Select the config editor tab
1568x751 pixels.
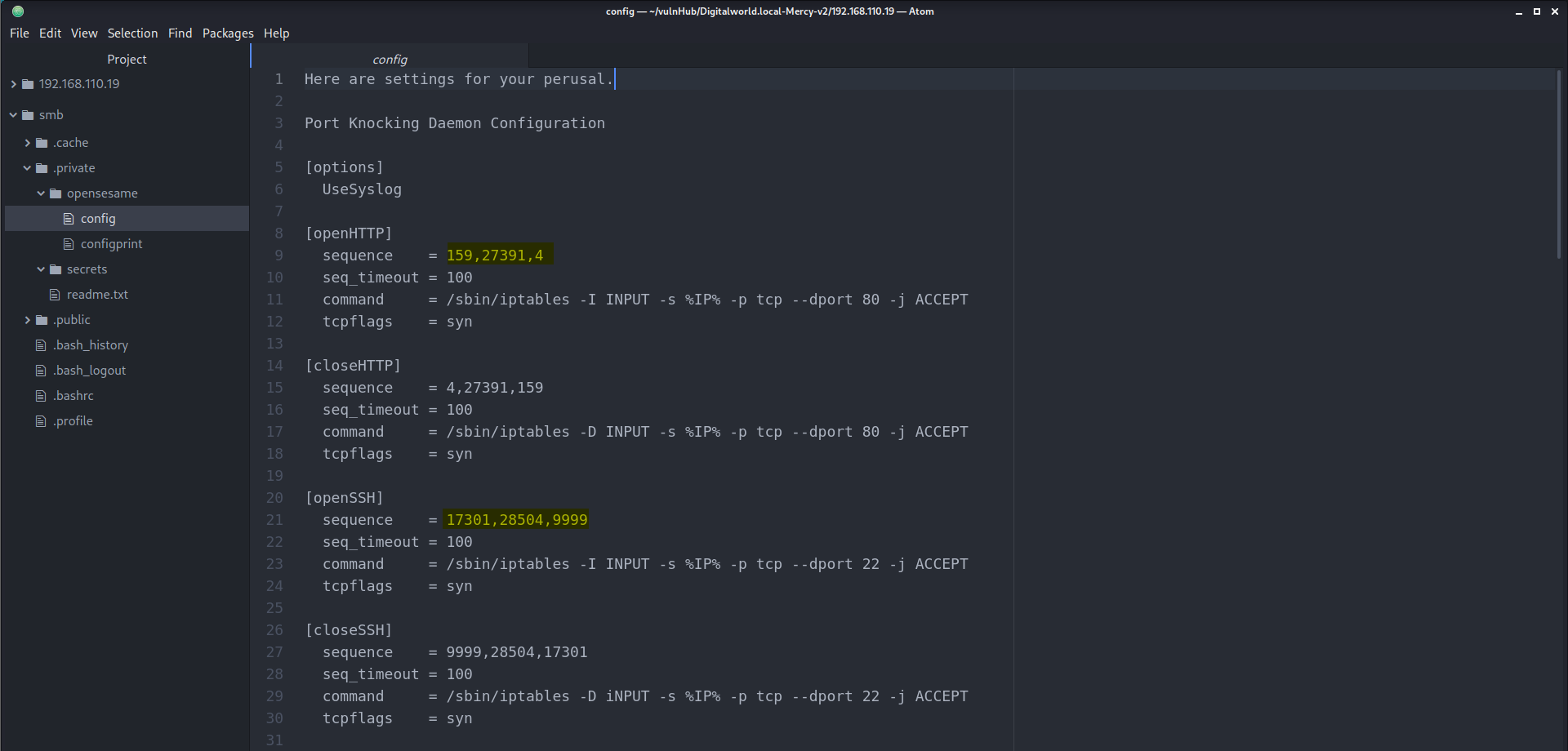click(x=390, y=59)
